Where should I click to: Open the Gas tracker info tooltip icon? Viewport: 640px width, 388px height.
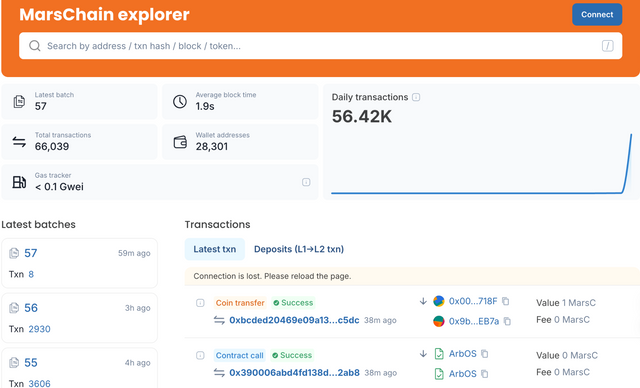coord(306,182)
